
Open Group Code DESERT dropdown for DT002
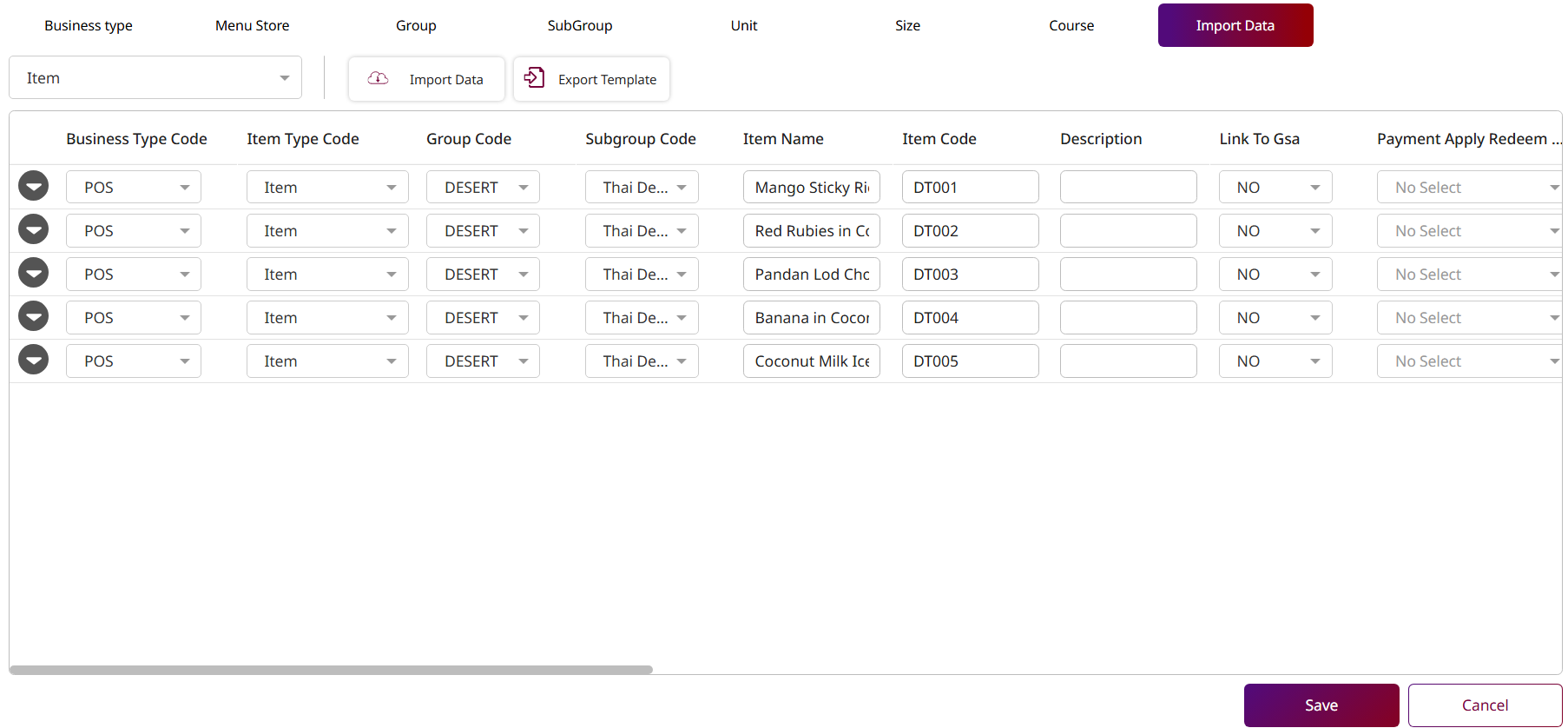[x=483, y=231]
